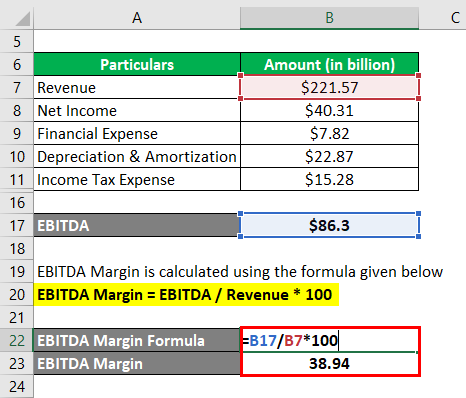
Task: Select row 18 header
Action: (17, 248)
